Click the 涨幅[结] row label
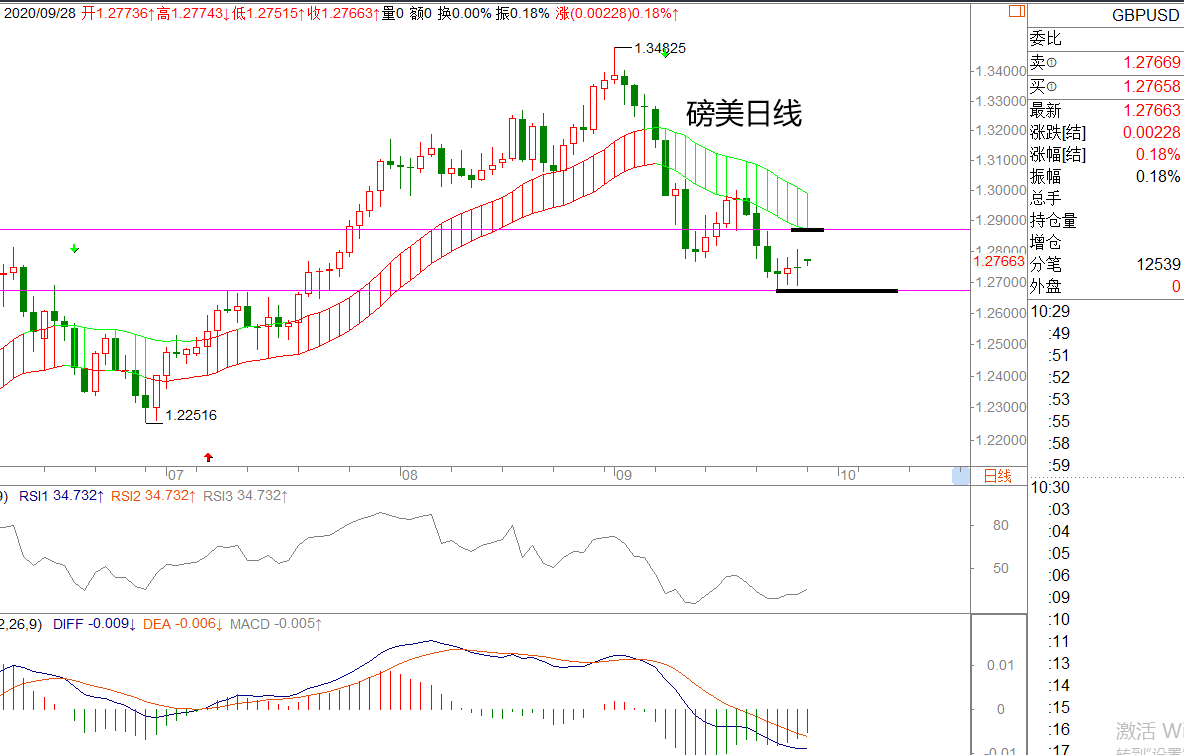 click(x=1058, y=154)
